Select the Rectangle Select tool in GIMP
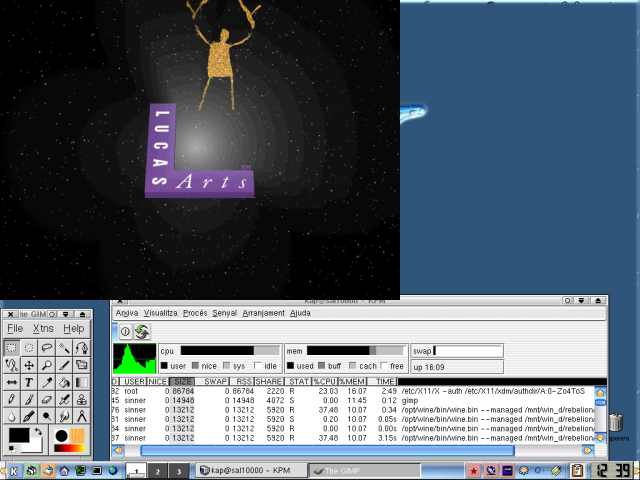640x480 pixels. coord(11,348)
